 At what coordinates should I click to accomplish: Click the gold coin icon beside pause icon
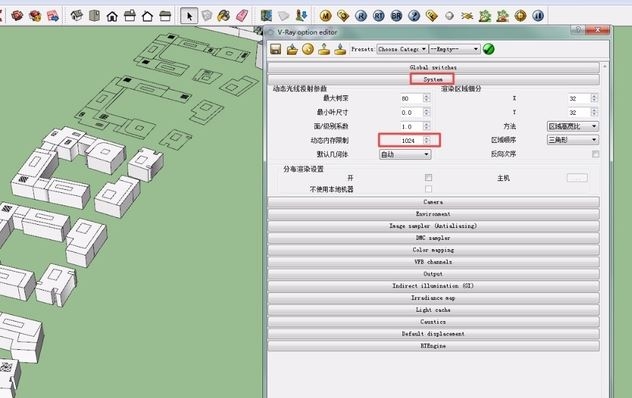pyautogui.click(x=520, y=16)
